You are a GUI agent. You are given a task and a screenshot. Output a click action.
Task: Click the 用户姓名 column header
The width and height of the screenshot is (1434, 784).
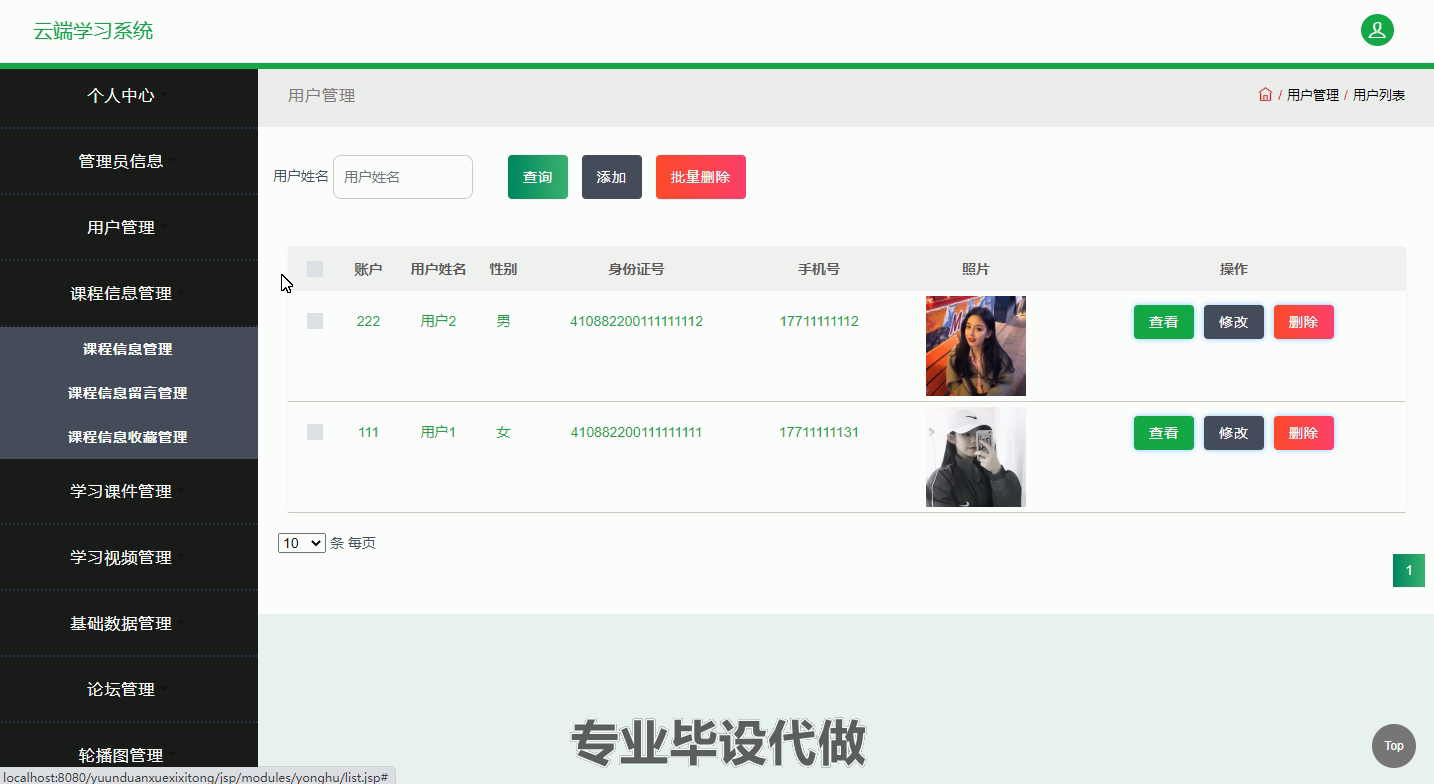tap(438, 269)
